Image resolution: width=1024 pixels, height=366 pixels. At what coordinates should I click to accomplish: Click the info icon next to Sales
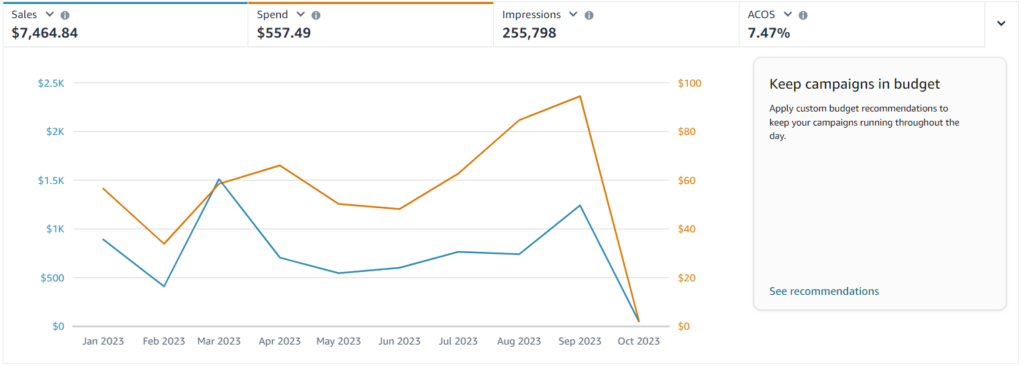point(65,15)
